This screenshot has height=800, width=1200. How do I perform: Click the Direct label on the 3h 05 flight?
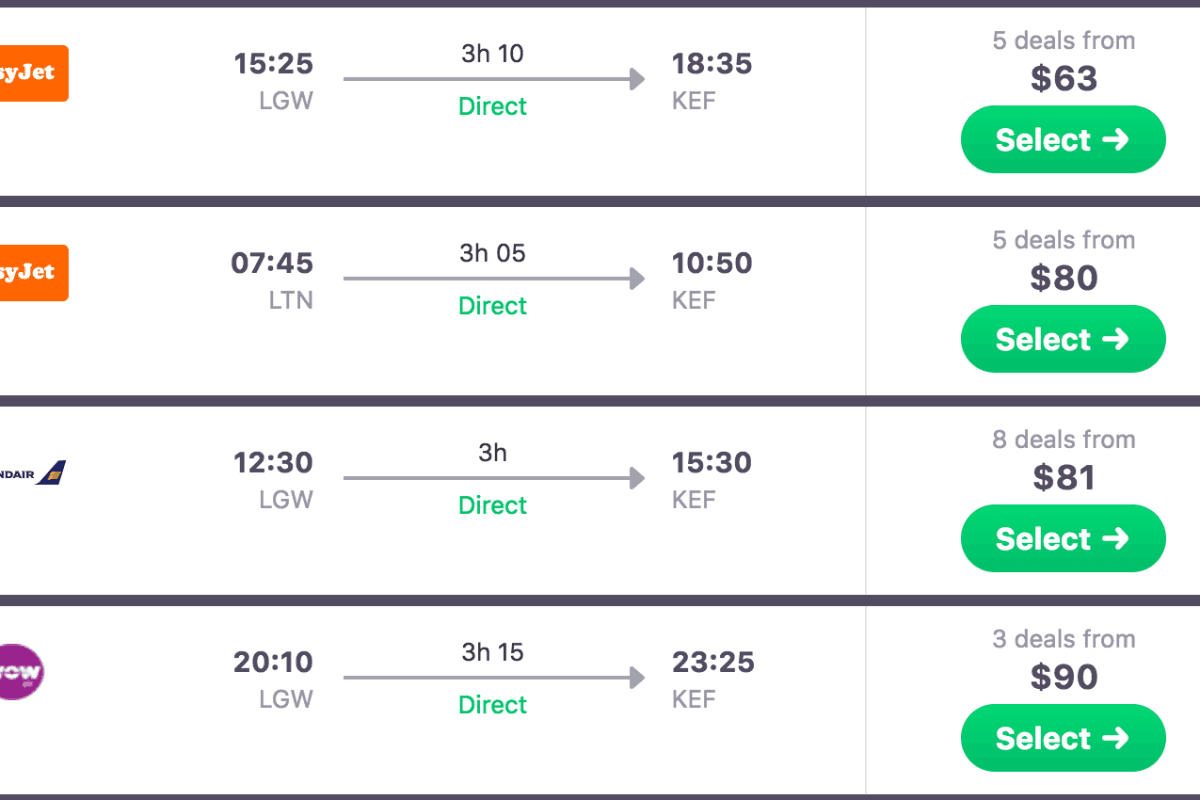492,306
